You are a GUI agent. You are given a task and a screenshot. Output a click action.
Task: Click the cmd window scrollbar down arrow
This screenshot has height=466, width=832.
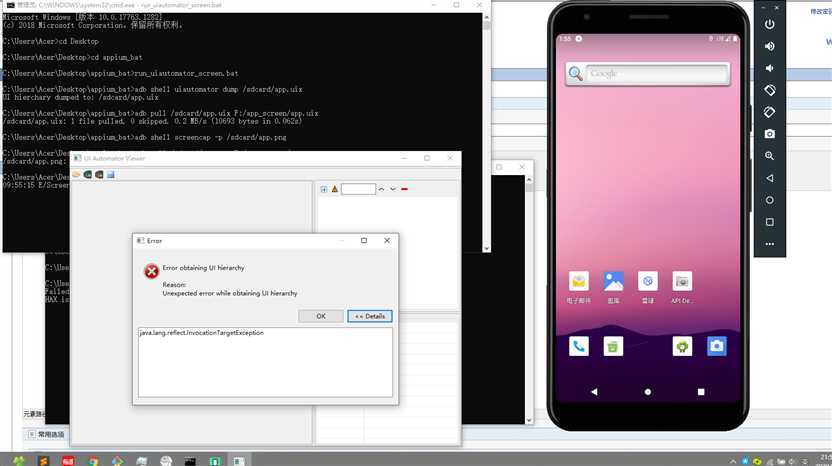(x=487, y=248)
